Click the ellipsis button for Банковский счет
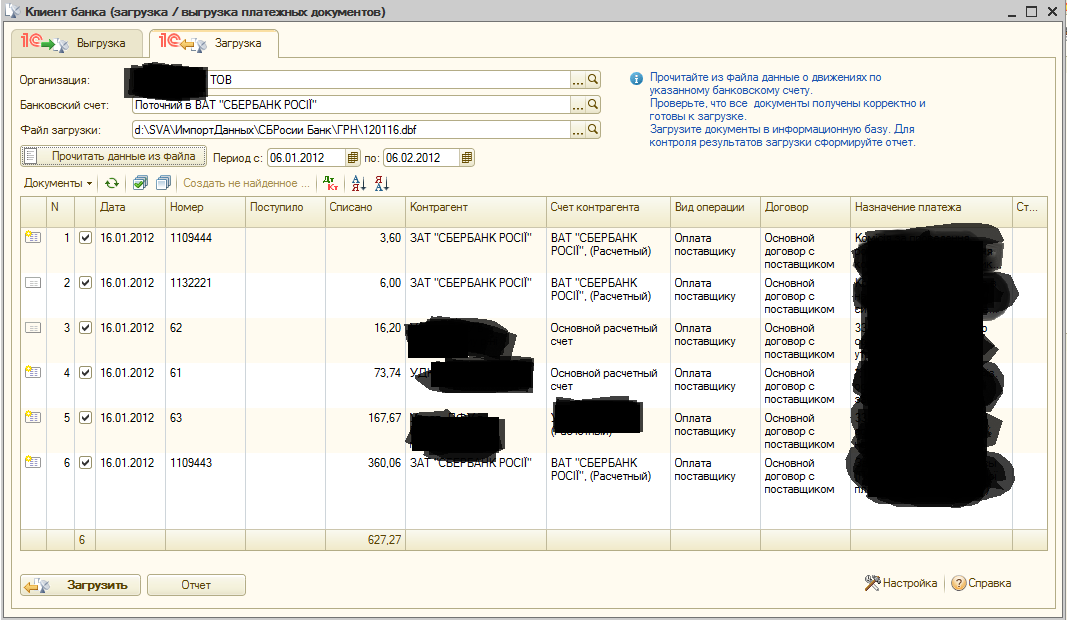 pyautogui.click(x=577, y=104)
